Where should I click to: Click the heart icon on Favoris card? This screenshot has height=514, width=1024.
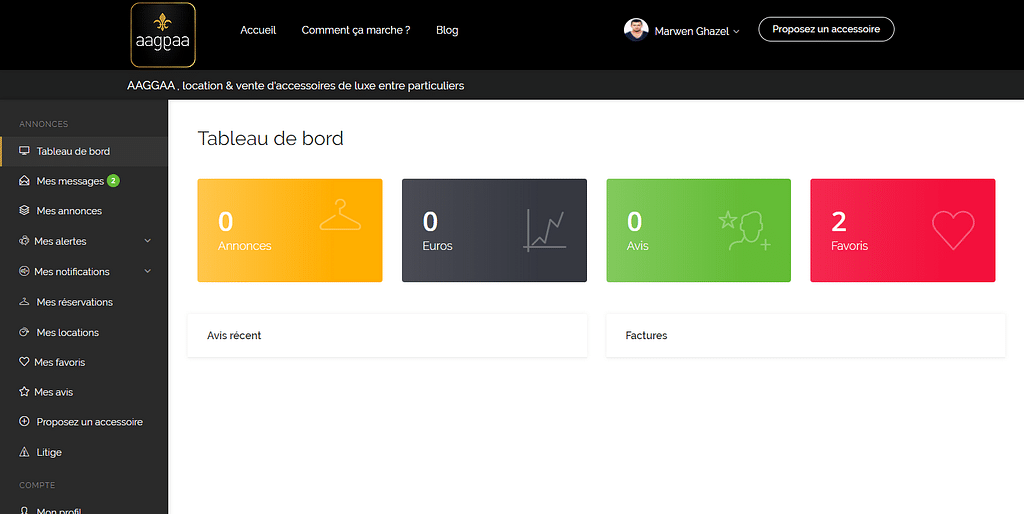(952, 230)
